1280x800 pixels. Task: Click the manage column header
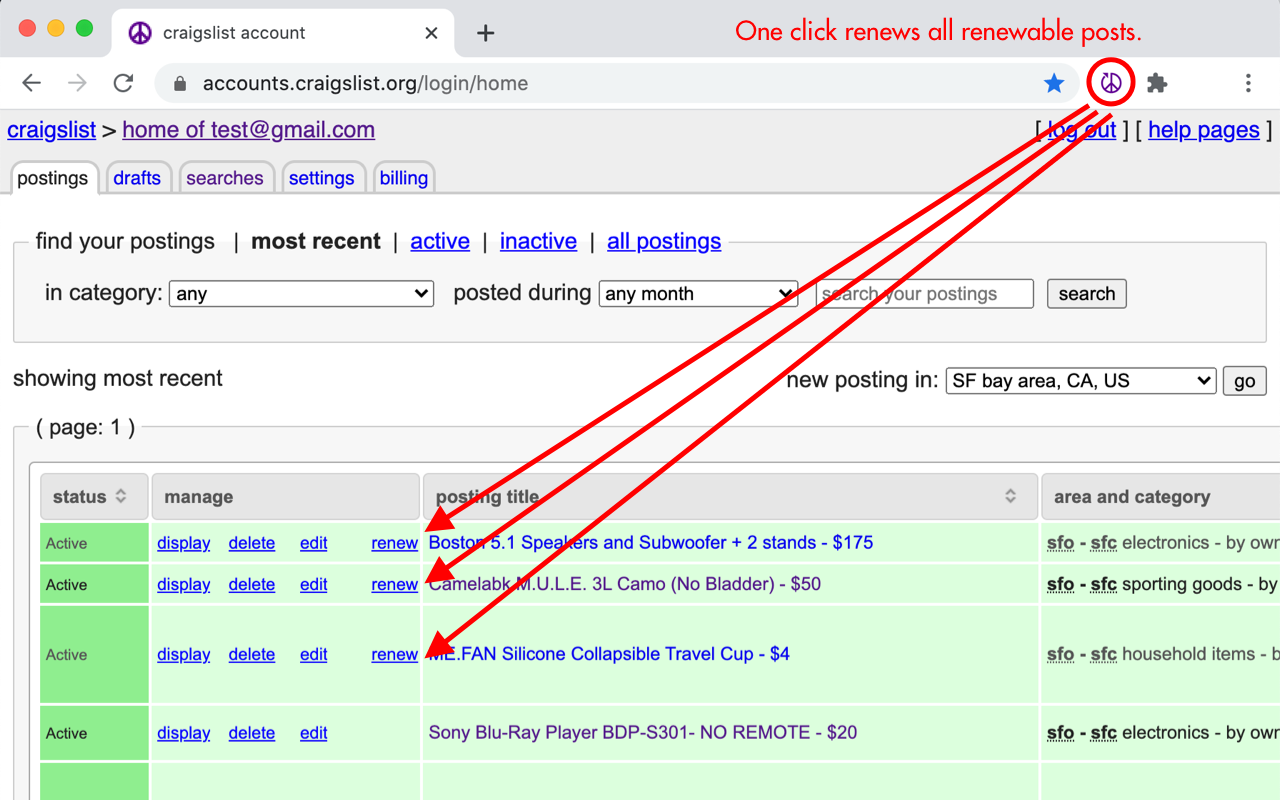click(x=286, y=497)
